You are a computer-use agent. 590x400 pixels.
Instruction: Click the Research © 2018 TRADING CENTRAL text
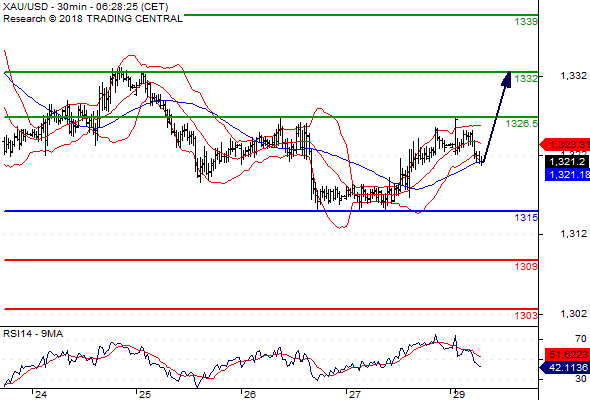pos(93,18)
